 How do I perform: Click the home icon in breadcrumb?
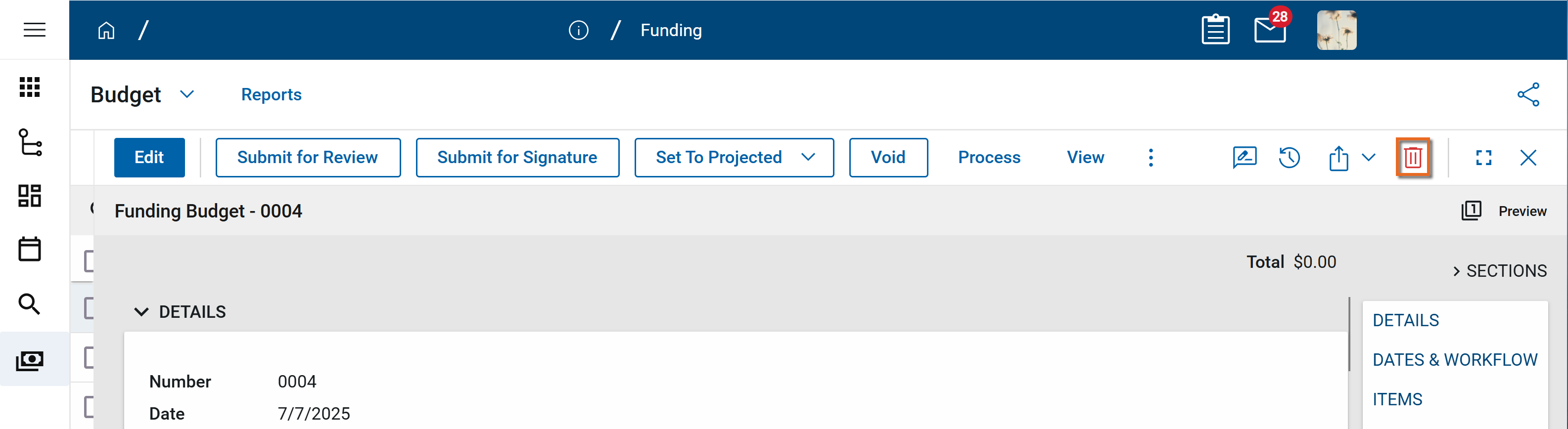(x=106, y=31)
